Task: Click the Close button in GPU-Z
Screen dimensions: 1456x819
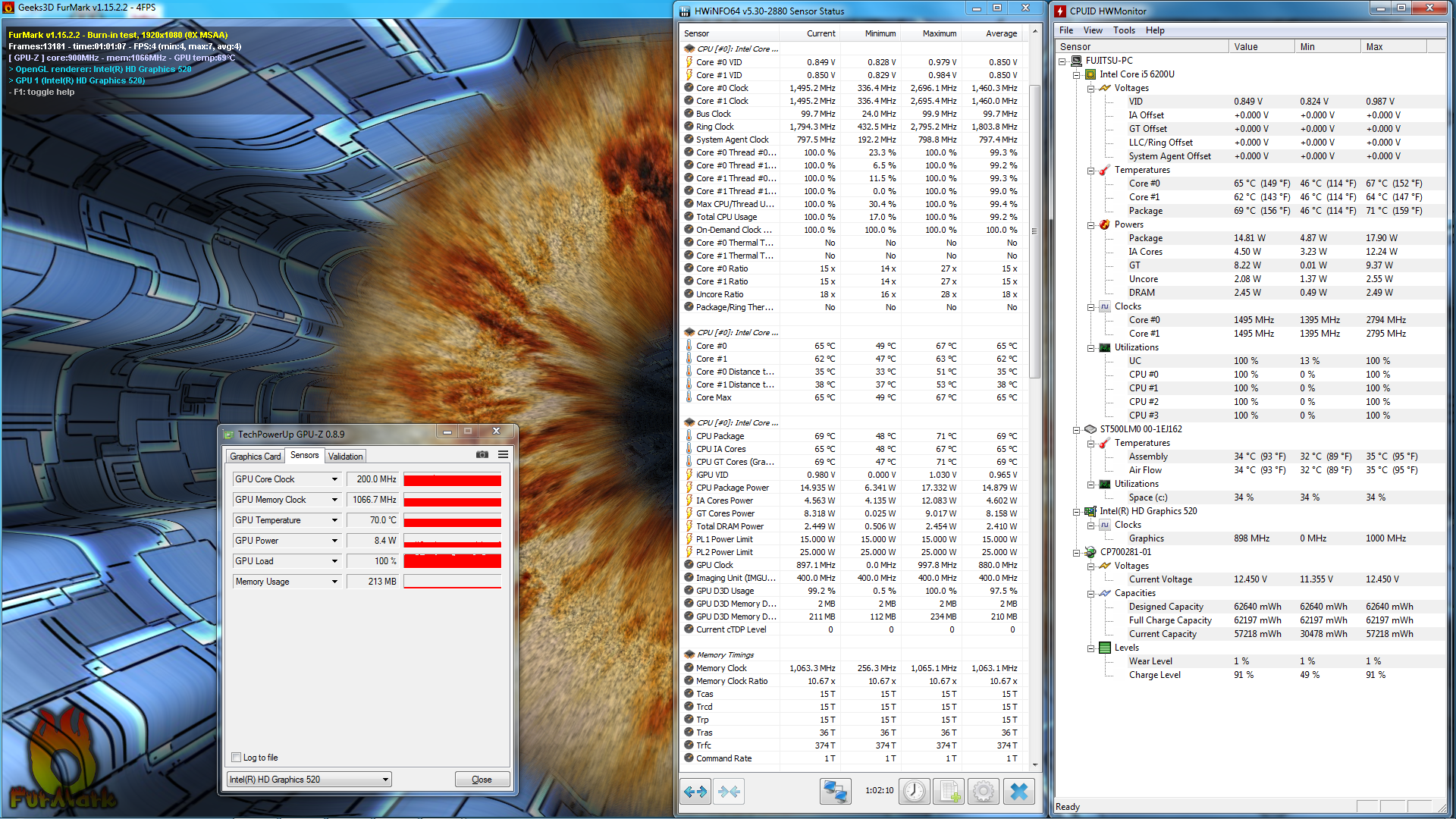Action: [x=482, y=780]
